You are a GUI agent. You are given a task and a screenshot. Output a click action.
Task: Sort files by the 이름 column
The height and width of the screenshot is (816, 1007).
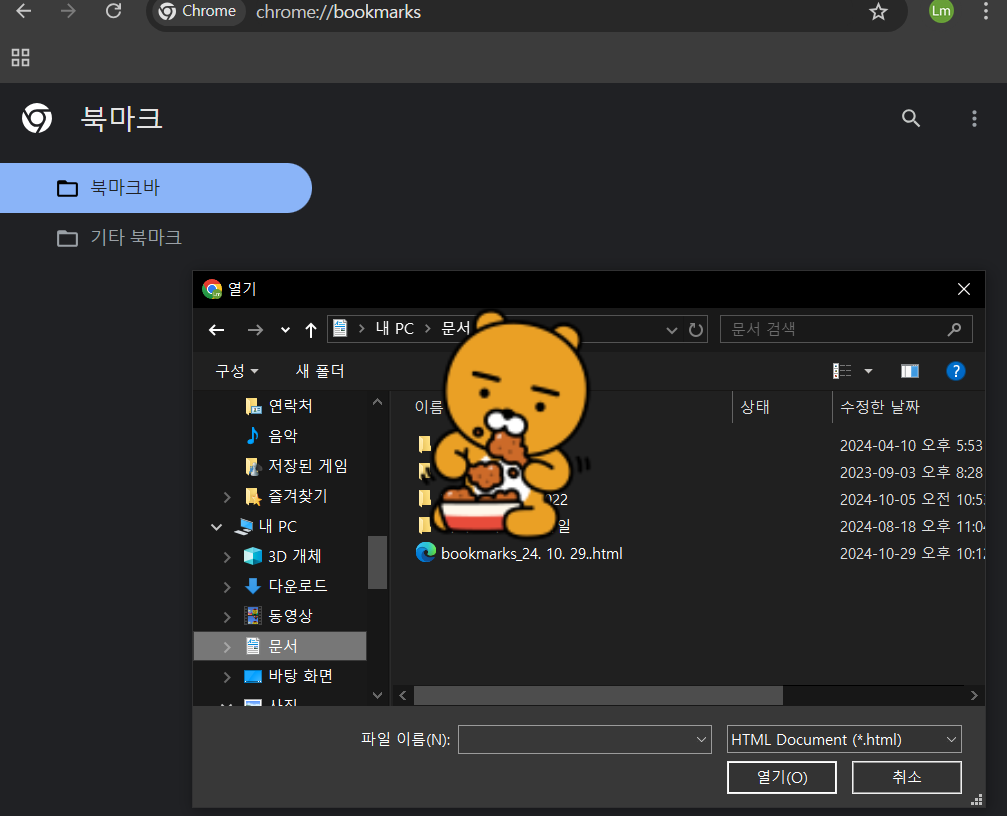(428, 407)
